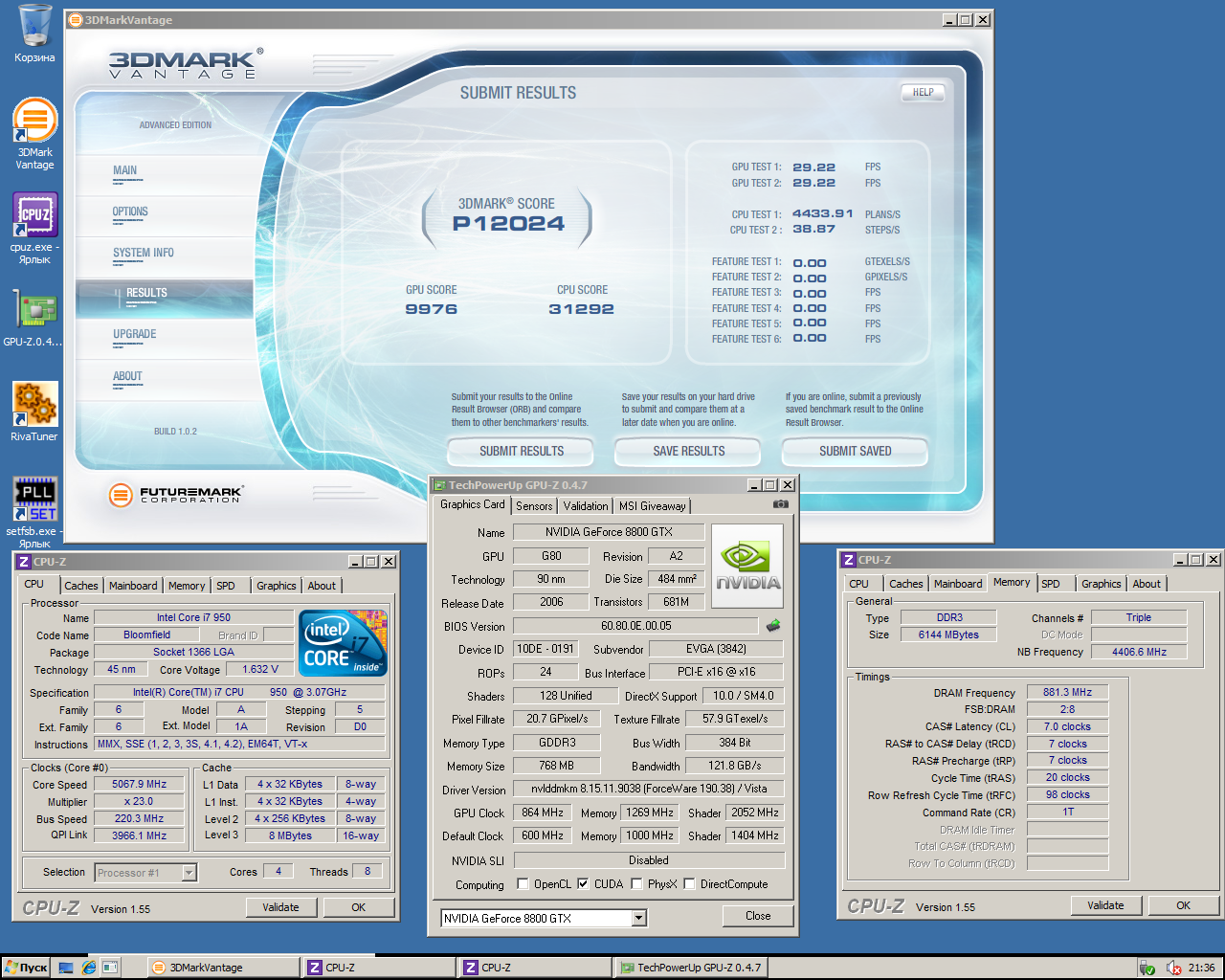Click NVIDIA logo in GPU-Z
The height and width of the screenshot is (980, 1225).
747,566
